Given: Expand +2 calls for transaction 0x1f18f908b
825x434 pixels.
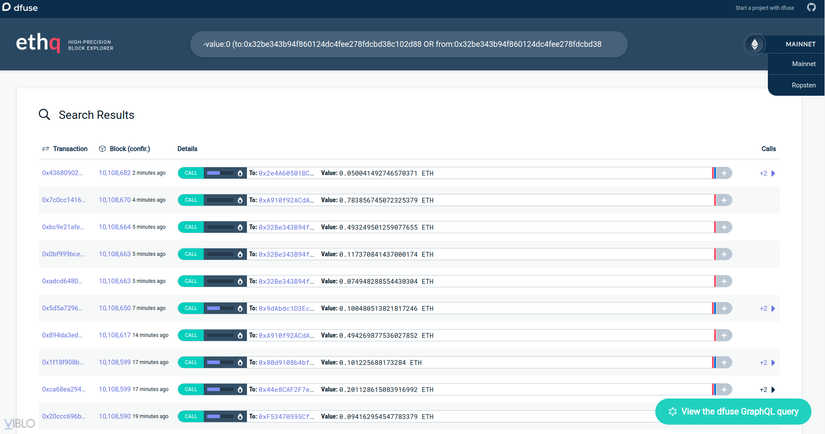Looking at the screenshot, I should 767,362.
